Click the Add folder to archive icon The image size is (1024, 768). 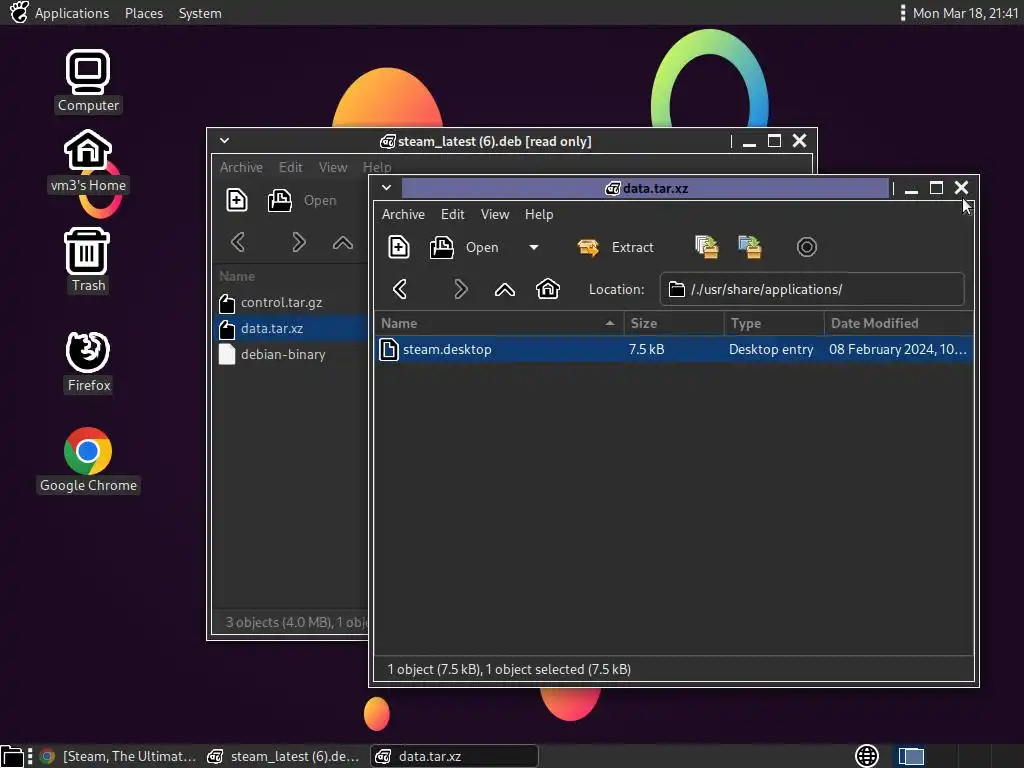[750, 247]
